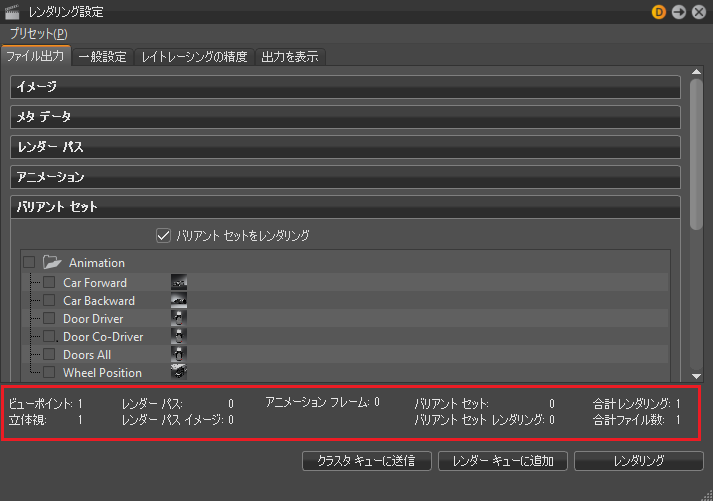Click the アニメーション フレーム: 0 text

322,402
